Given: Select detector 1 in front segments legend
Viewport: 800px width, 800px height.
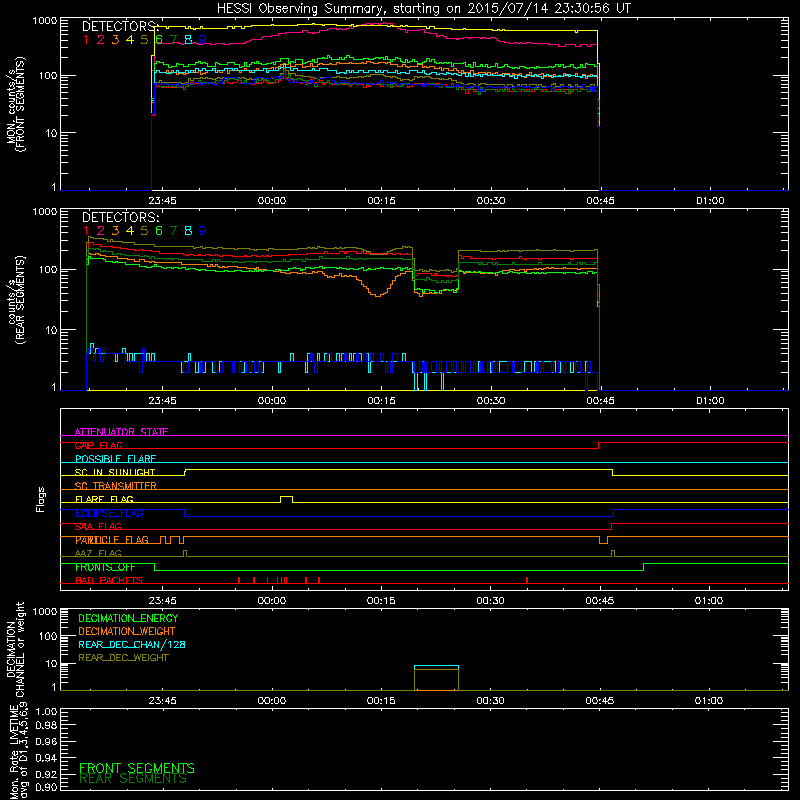Looking at the screenshot, I should click(86, 40).
